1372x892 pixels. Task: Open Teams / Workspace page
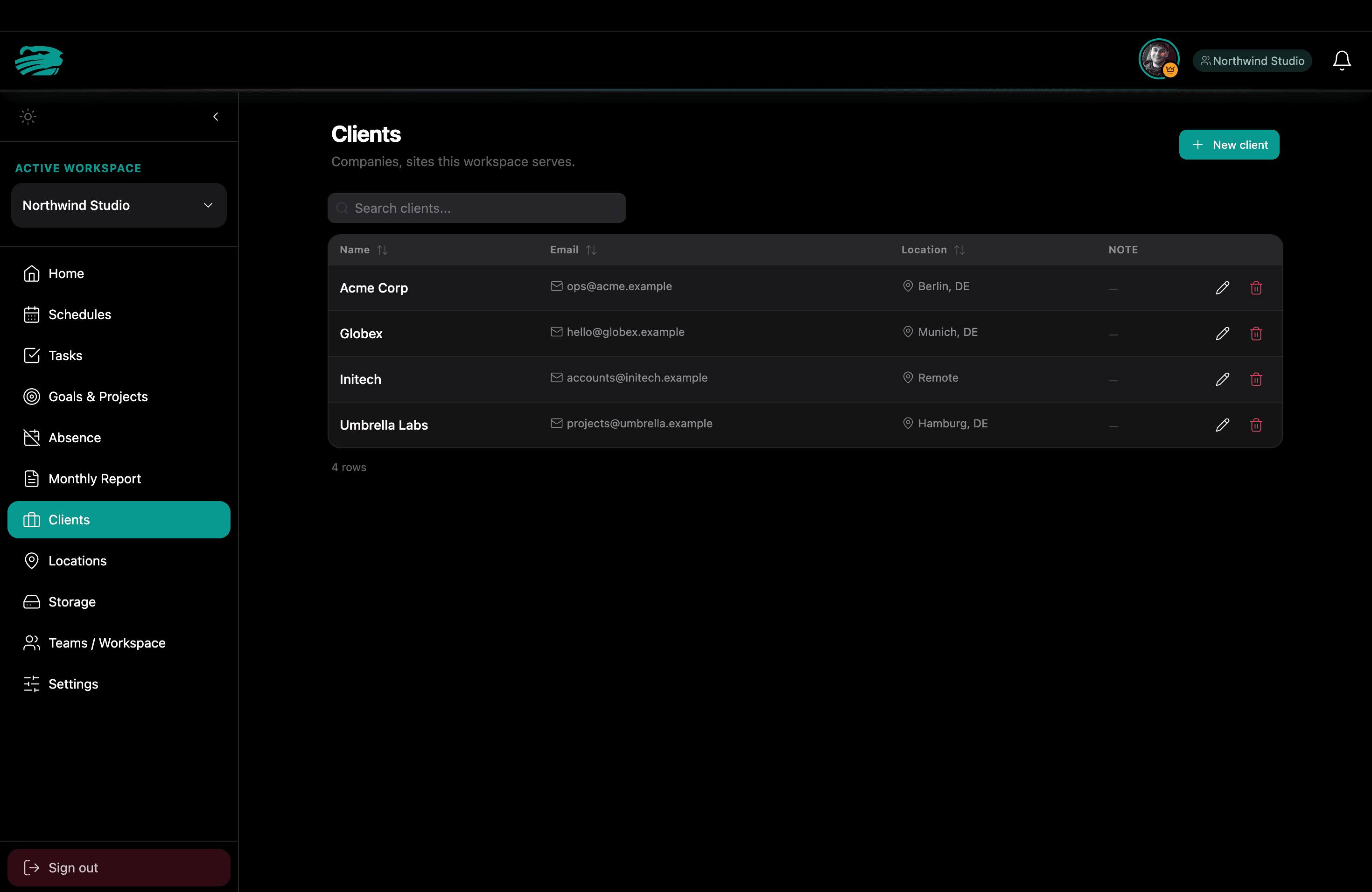pos(119,642)
